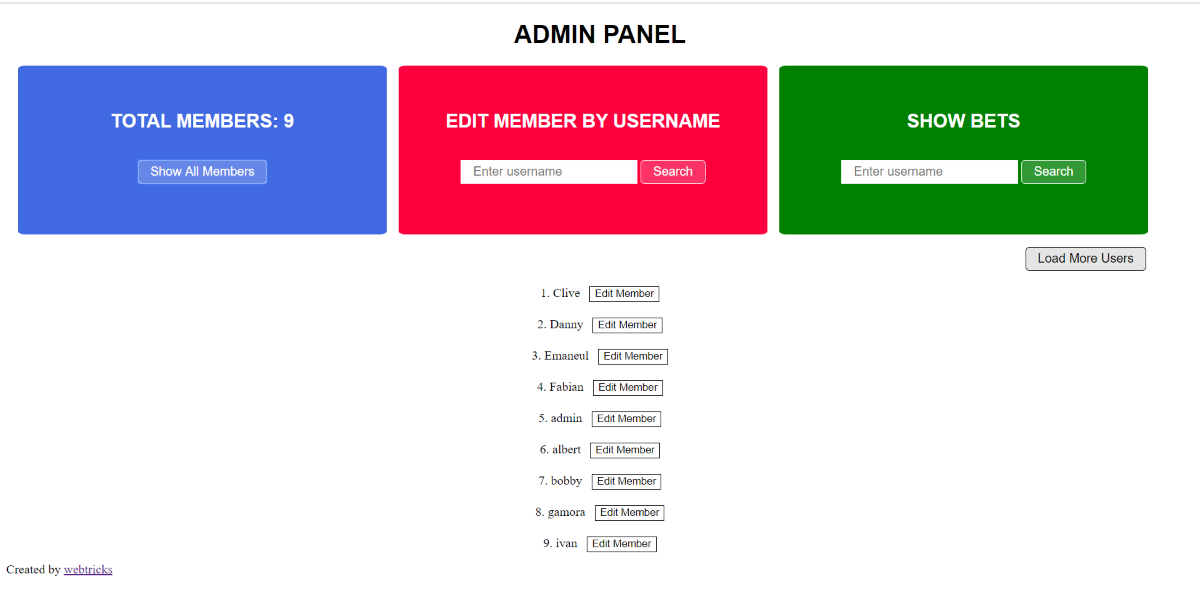Click the EDIT MEMBER BY USERNAME title
The width and height of the screenshot is (1200, 591).
tap(583, 121)
